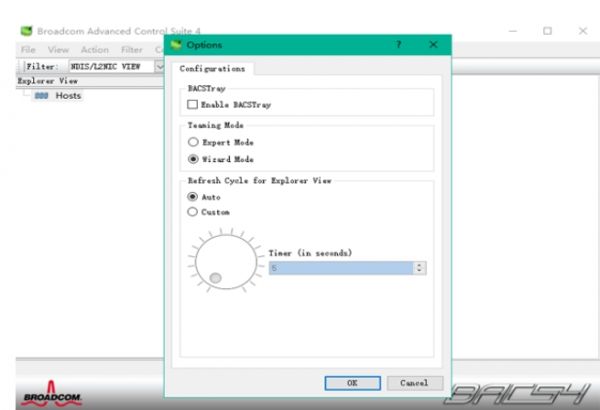
Task: Click the Options dialog help question mark
Action: (x=398, y=45)
